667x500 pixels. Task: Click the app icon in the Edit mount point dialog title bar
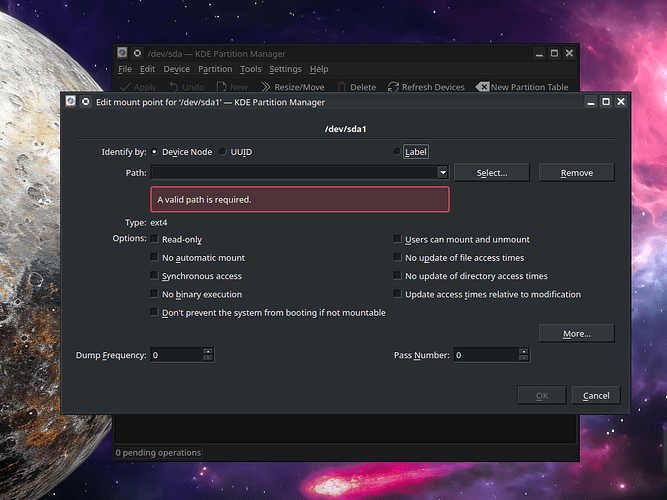click(70, 101)
